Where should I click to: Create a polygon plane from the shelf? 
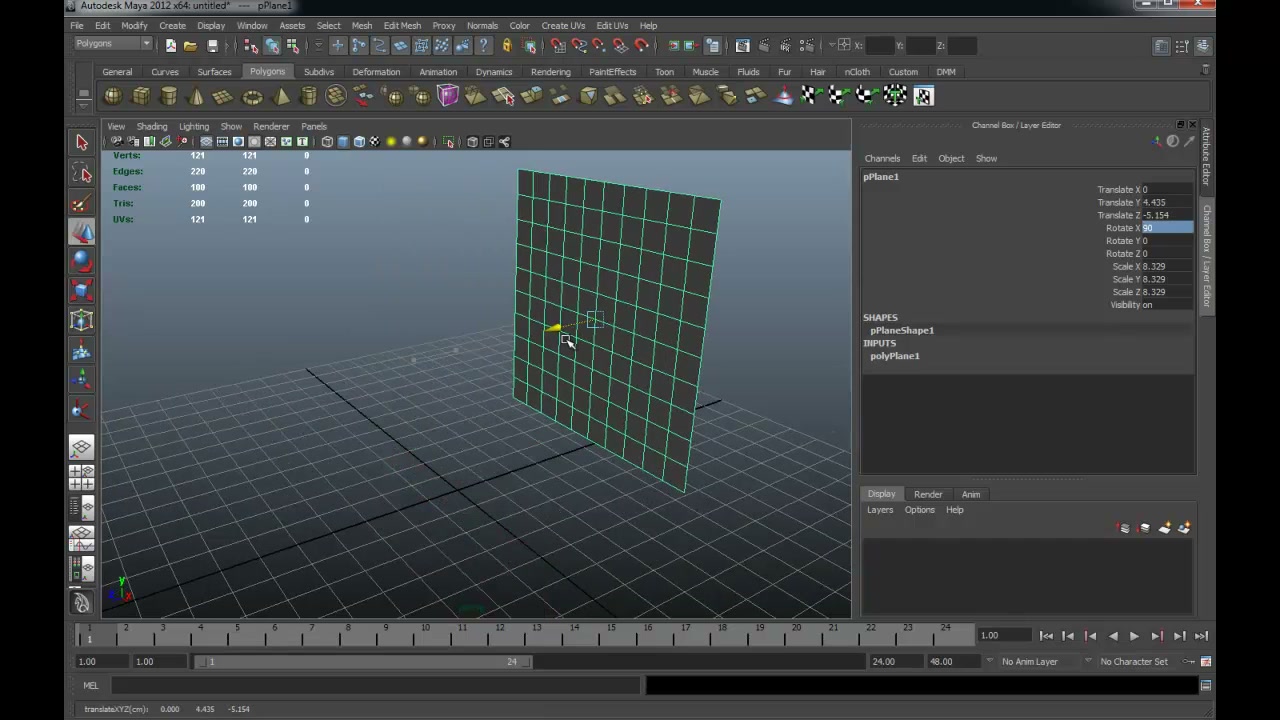point(224,96)
